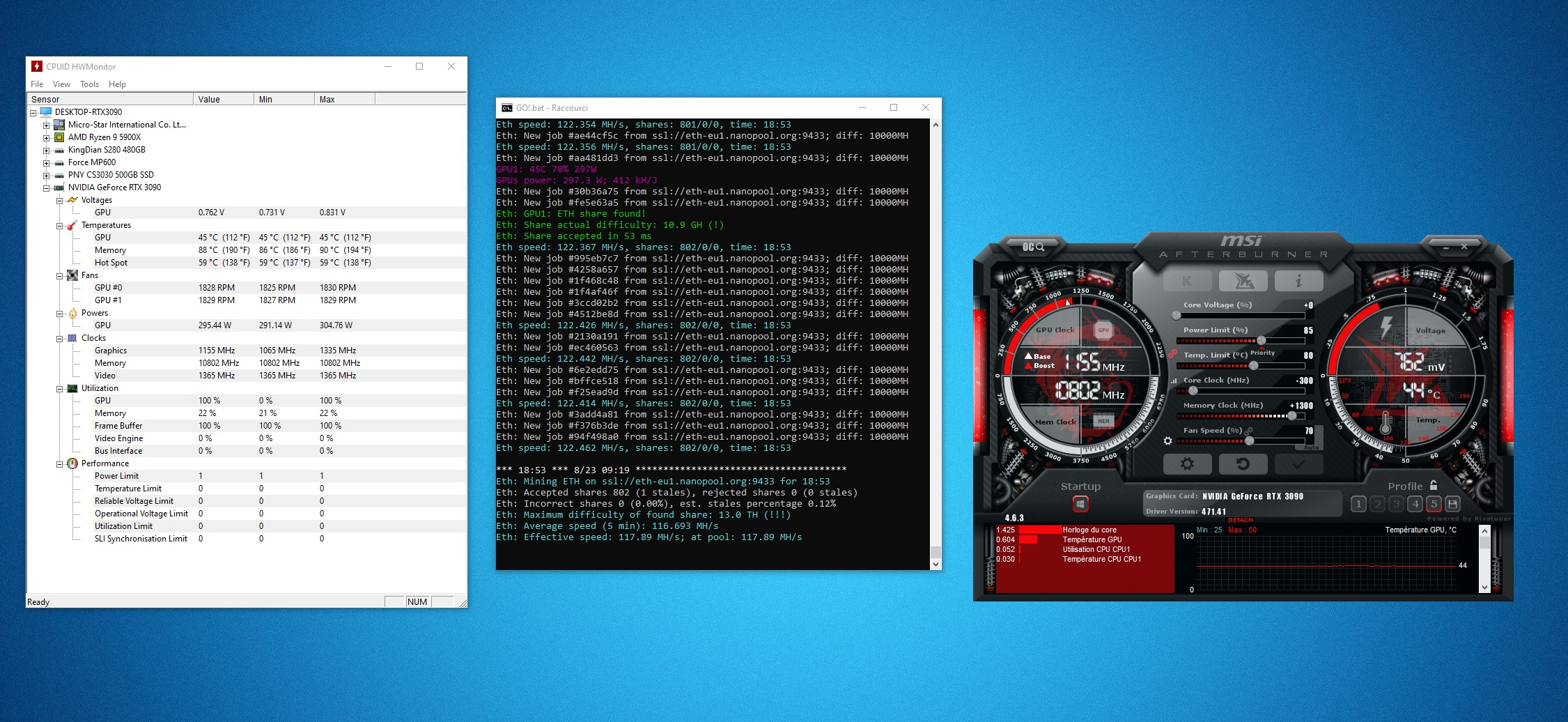Click DETACH on the Afterburner monitor

point(1240,520)
